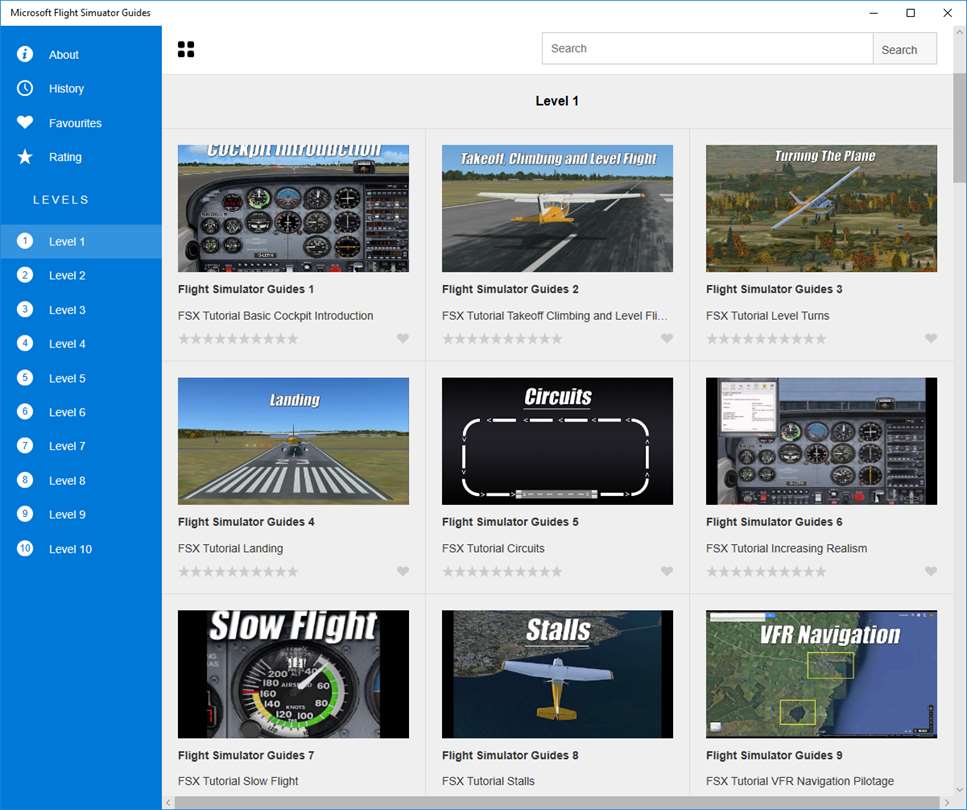Select the Level 10 number badge
Viewport: 967px width, 810px height.
pyautogui.click(x=25, y=548)
